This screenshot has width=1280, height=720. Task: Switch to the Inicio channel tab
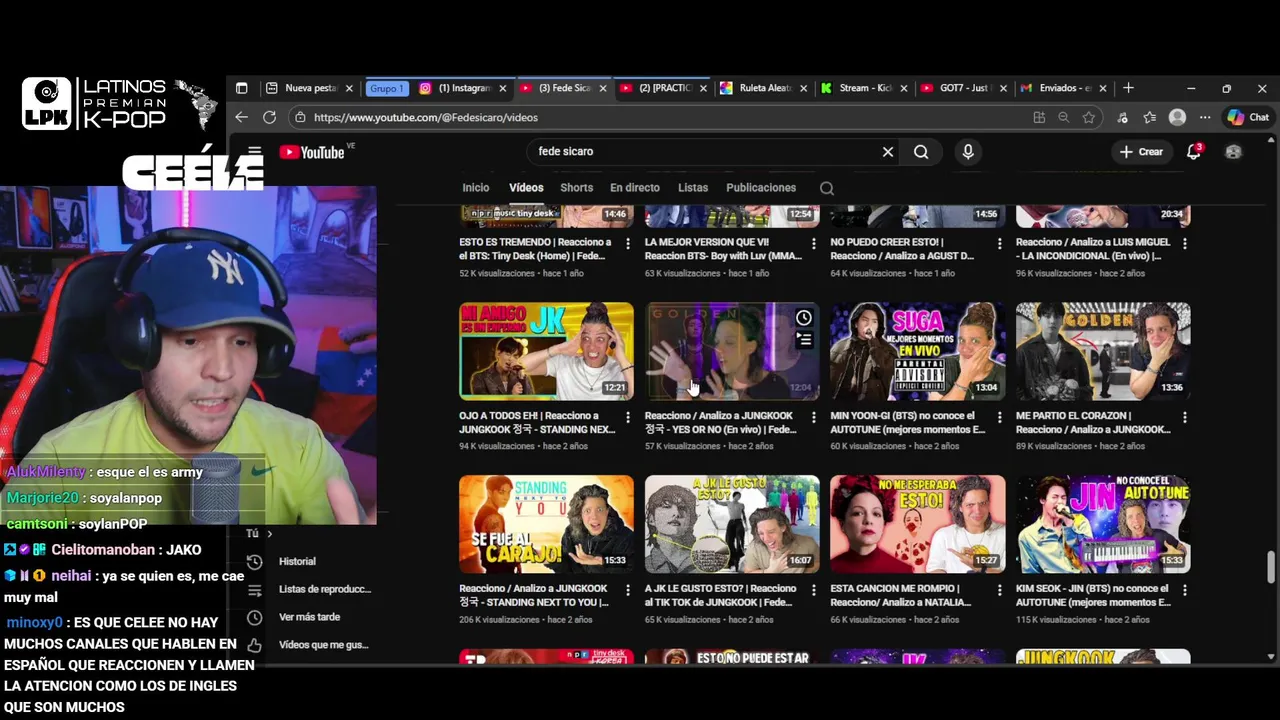tap(476, 188)
